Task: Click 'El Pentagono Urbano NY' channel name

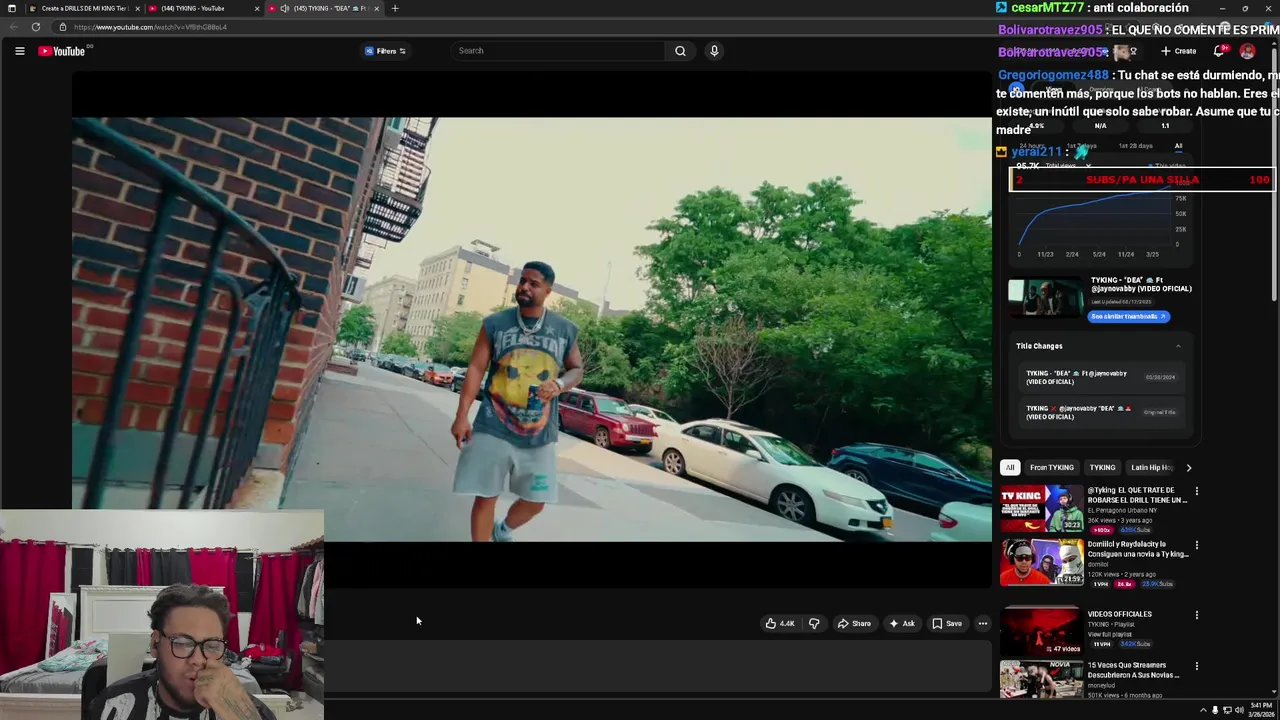Action: [1122, 510]
